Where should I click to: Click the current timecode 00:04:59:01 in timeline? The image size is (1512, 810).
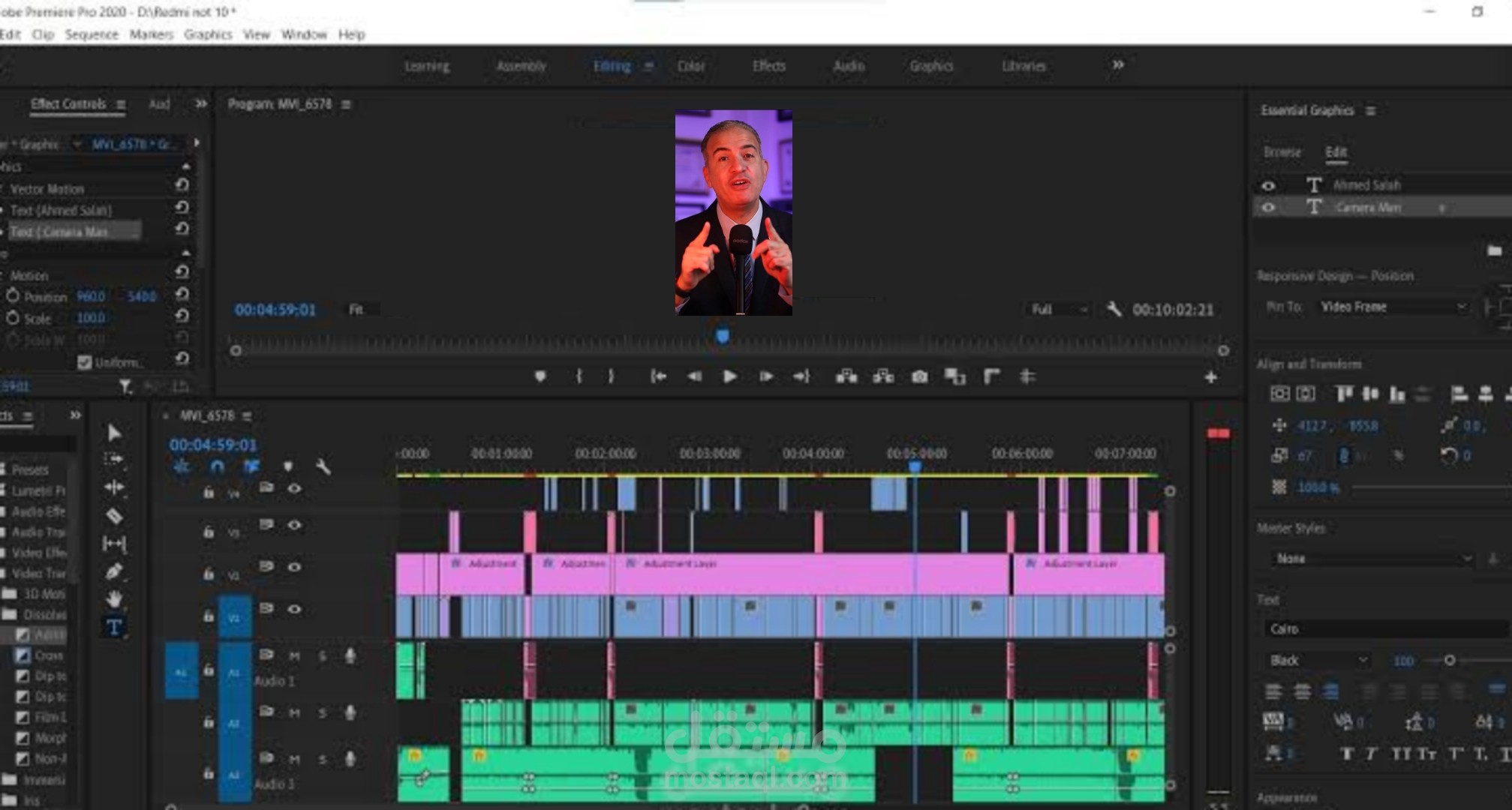(212, 445)
